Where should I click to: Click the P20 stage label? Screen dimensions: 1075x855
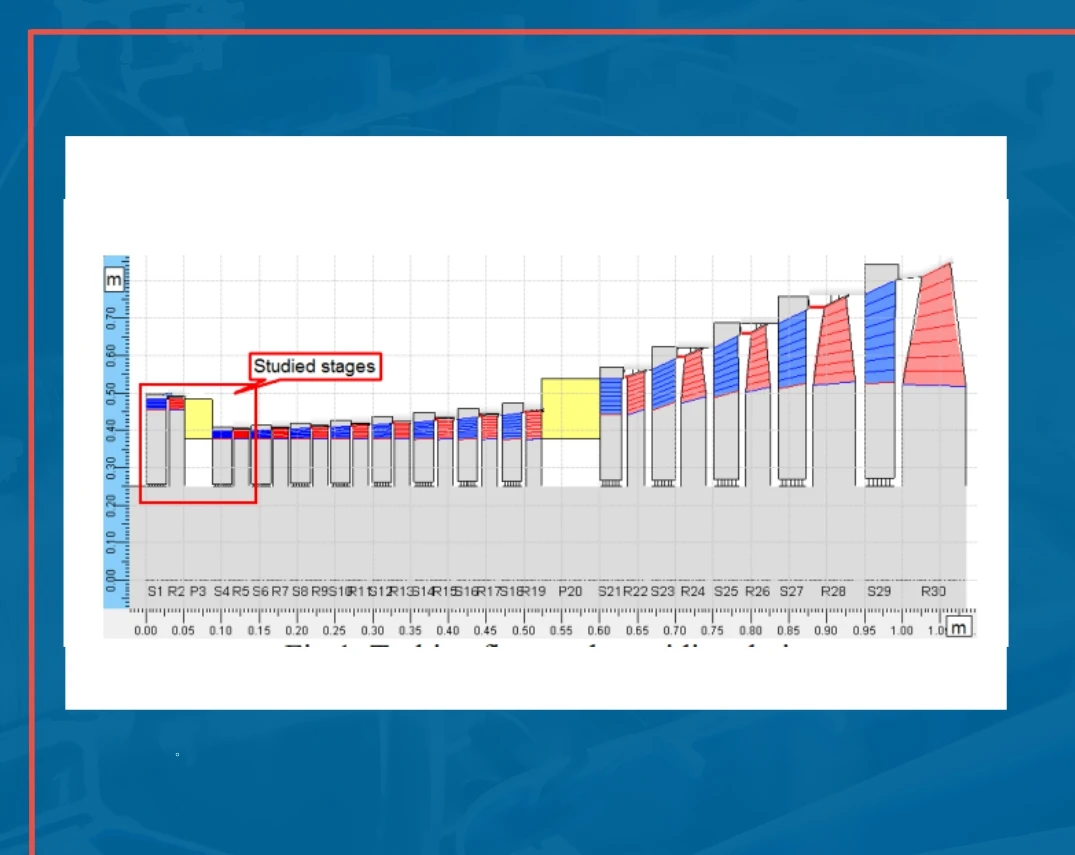coord(570,592)
